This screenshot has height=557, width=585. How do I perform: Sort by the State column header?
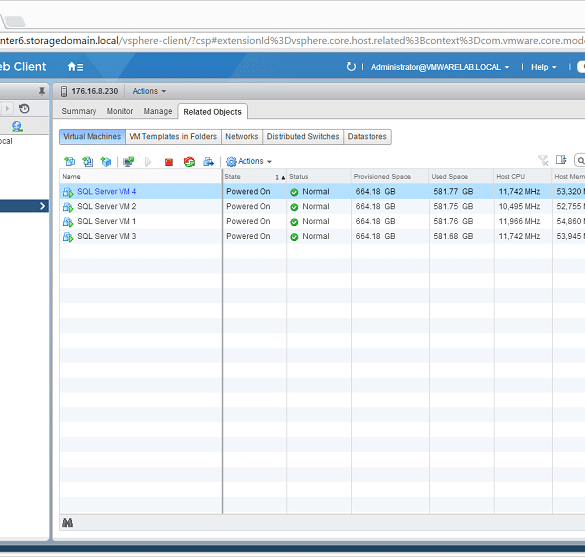click(x=254, y=176)
